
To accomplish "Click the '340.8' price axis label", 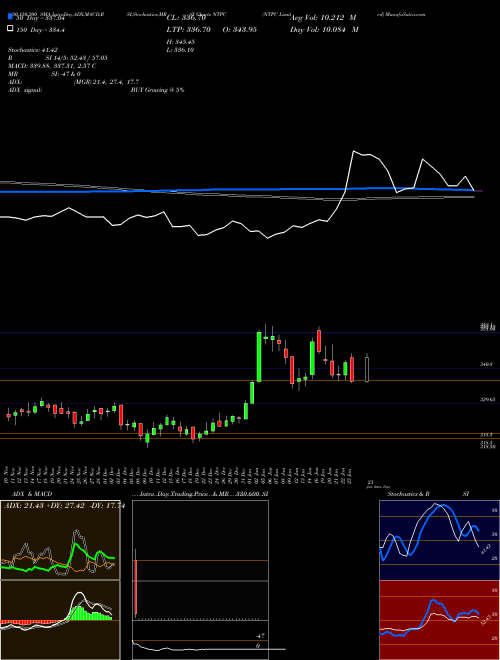I will [x=486, y=365].
